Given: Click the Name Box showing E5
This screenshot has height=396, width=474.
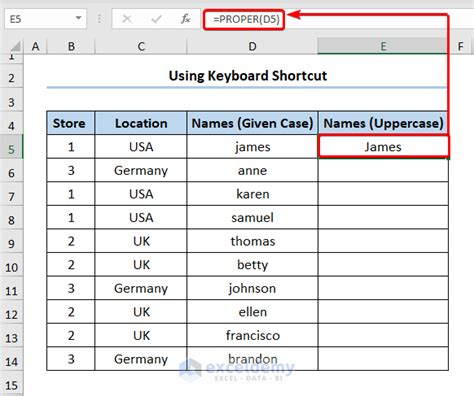Looking at the screenshot, I should [x=45, y=19].
